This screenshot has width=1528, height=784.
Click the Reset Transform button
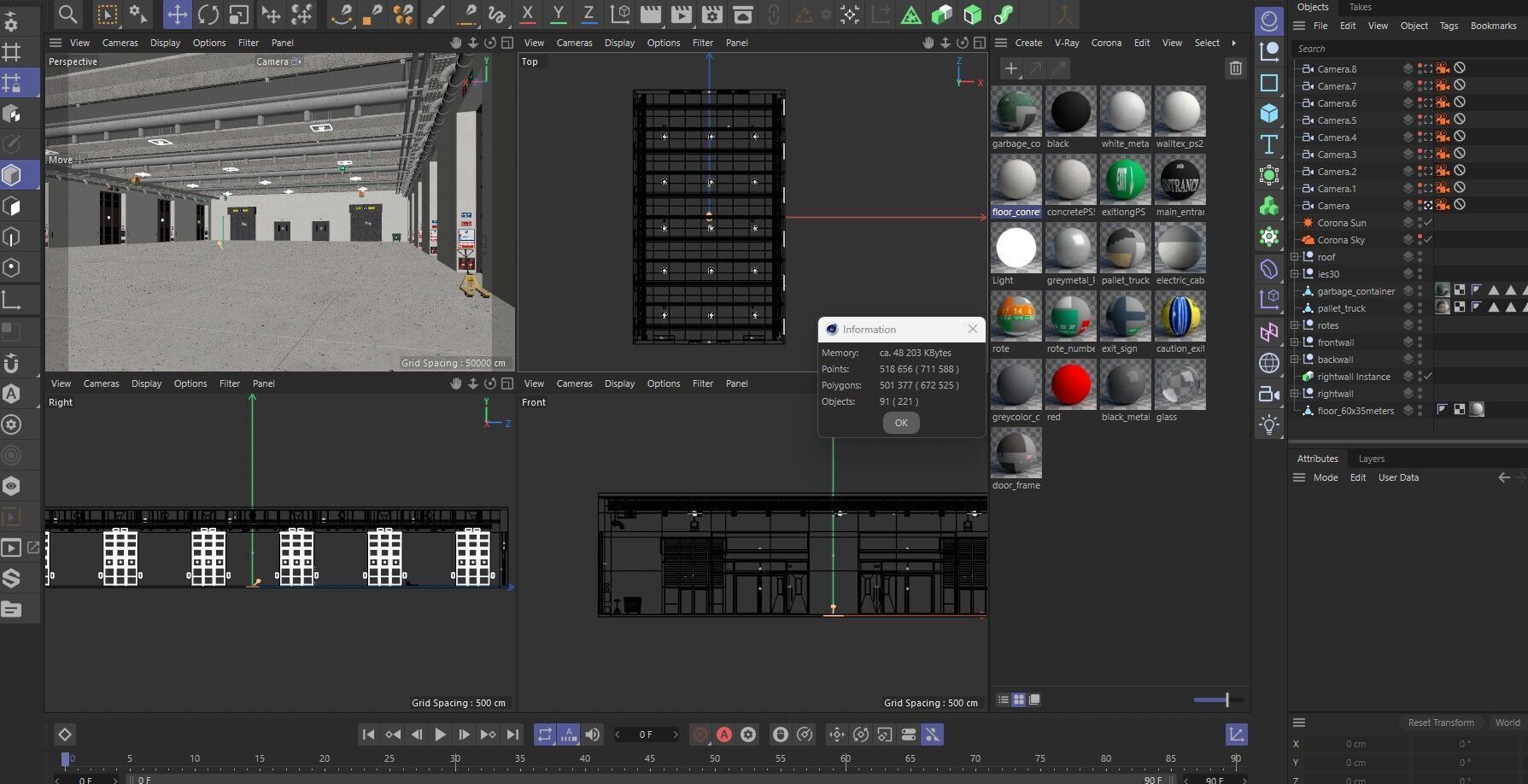click(1440, 723)
